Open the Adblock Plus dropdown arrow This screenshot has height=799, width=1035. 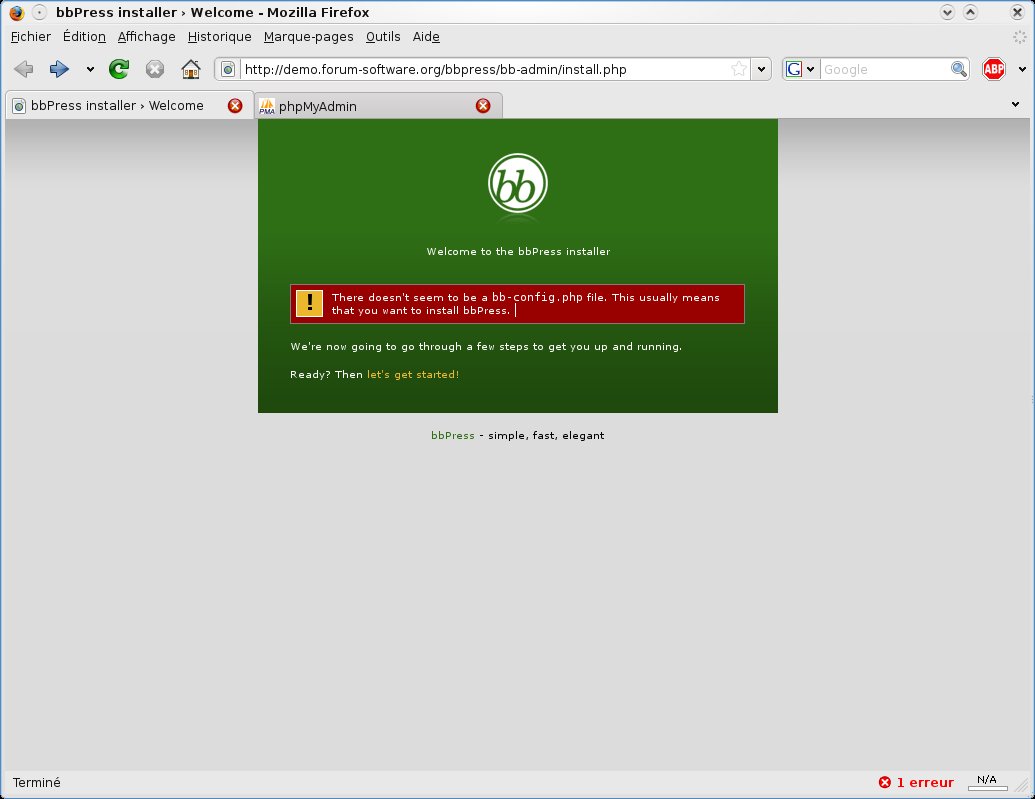point(1022,69)
